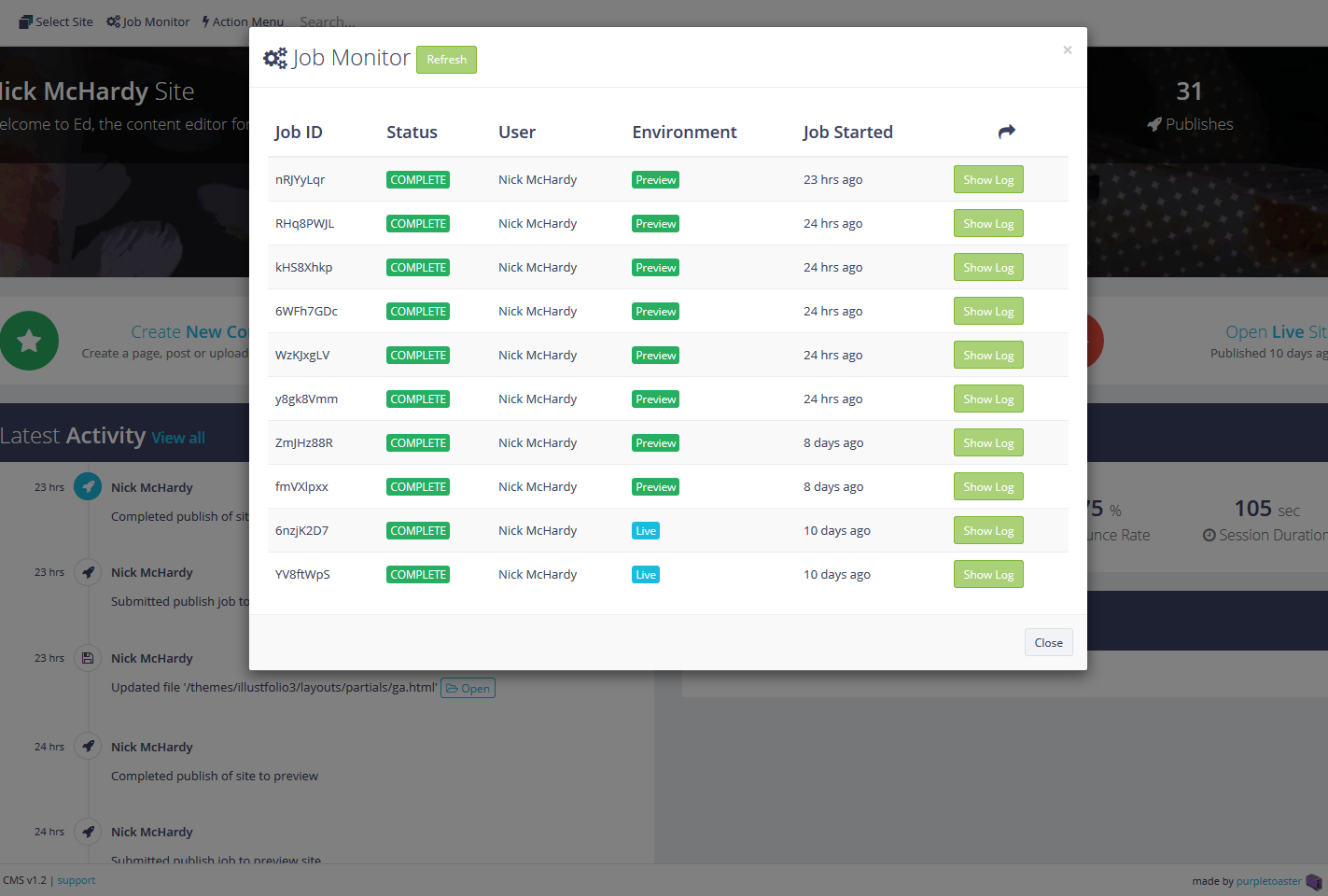This screenshot has width=1328, height=896.
Task: Click the '31' publishes count
Action: point(1189,91)
